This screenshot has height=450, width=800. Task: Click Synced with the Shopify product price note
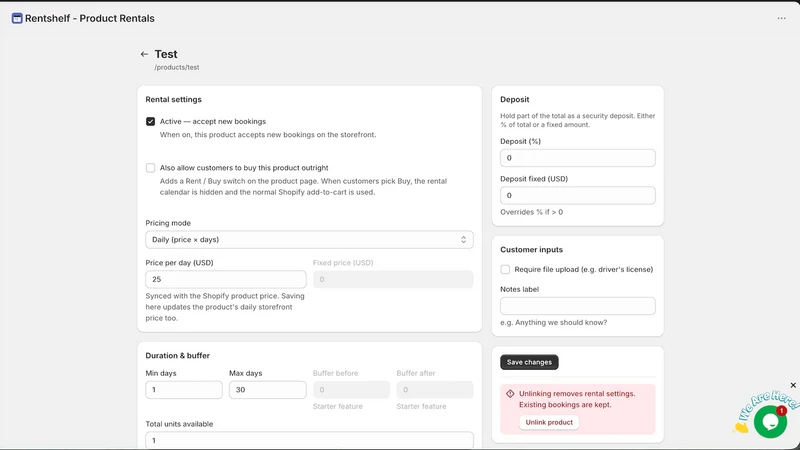coord(225,307)
